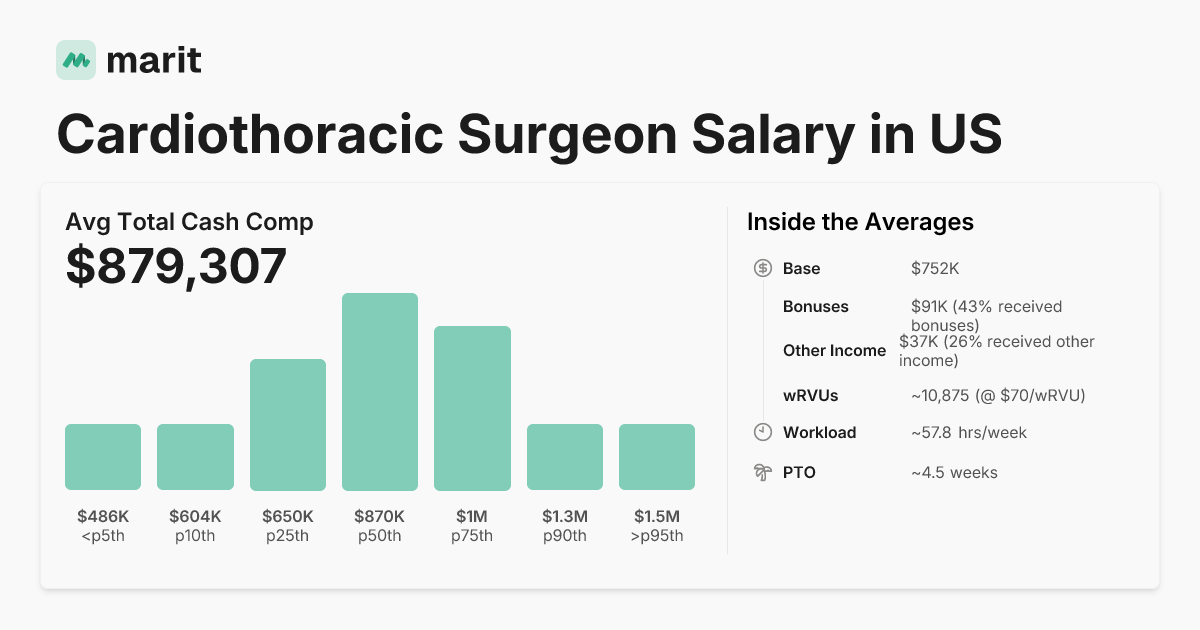Click the >p95th $1.5M bar
The width and height of the screenshot is (1200, 630).
coord(657,457)
